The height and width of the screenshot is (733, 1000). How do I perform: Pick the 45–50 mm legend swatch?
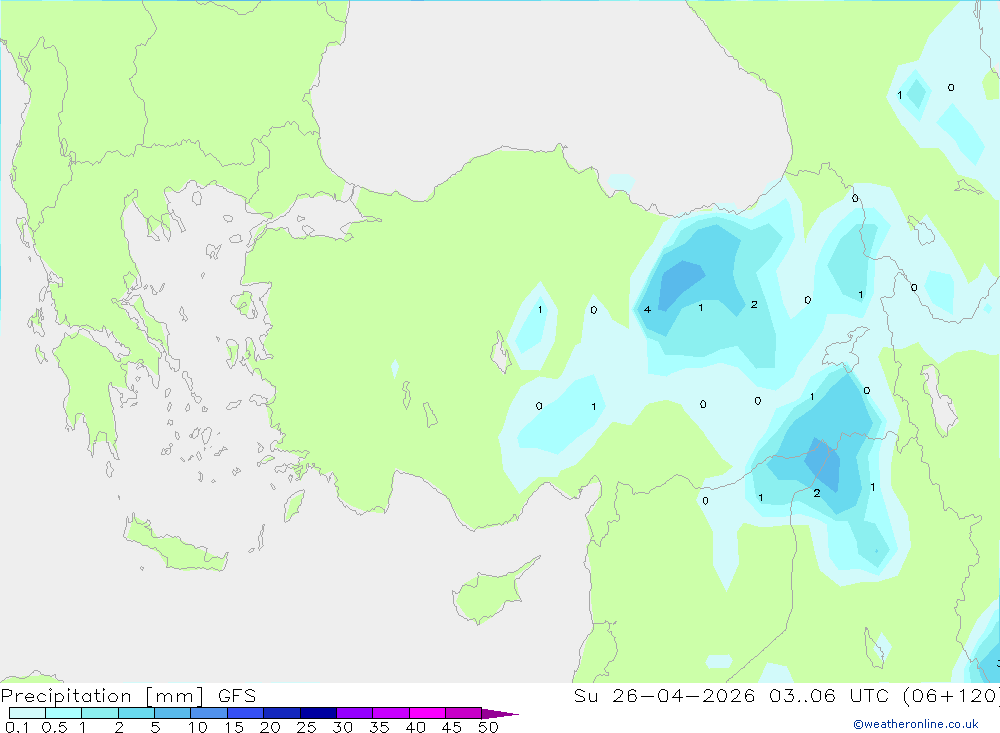tap(464, 713)
